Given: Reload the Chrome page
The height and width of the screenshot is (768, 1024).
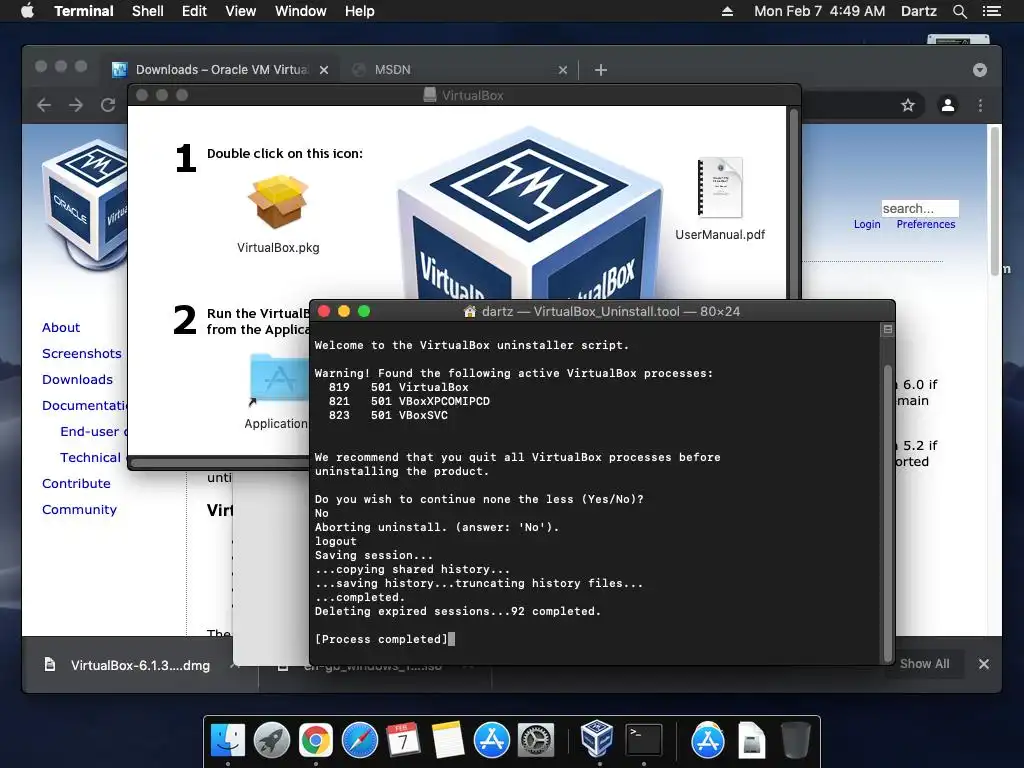Looking at the screenshot, I should coord(108,105).
